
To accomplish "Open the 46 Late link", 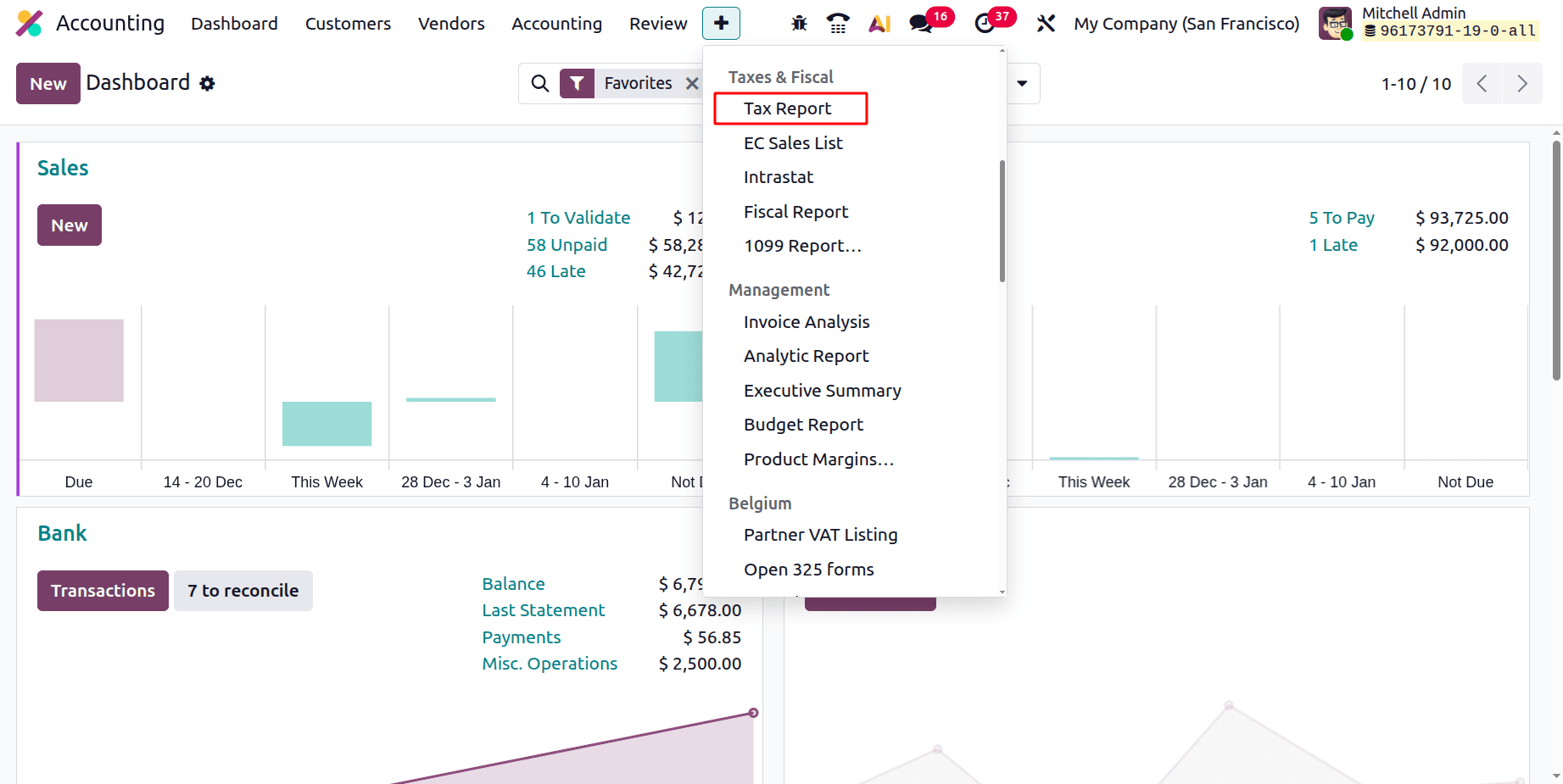I will coord(555,271).
